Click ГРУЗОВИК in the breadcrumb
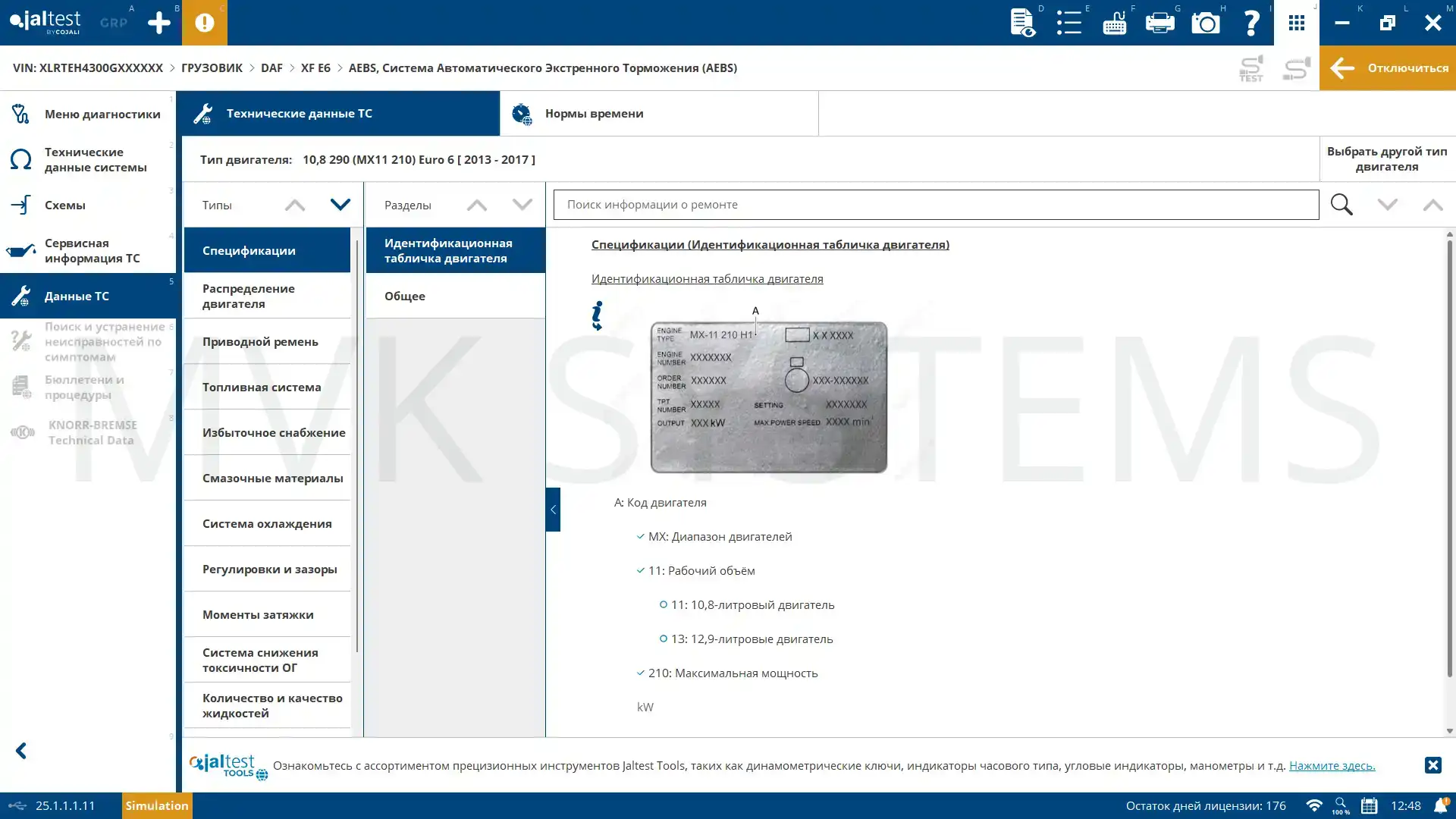Image resolution: width=1456 pixels, height=819 pixels. pos(212,68)
